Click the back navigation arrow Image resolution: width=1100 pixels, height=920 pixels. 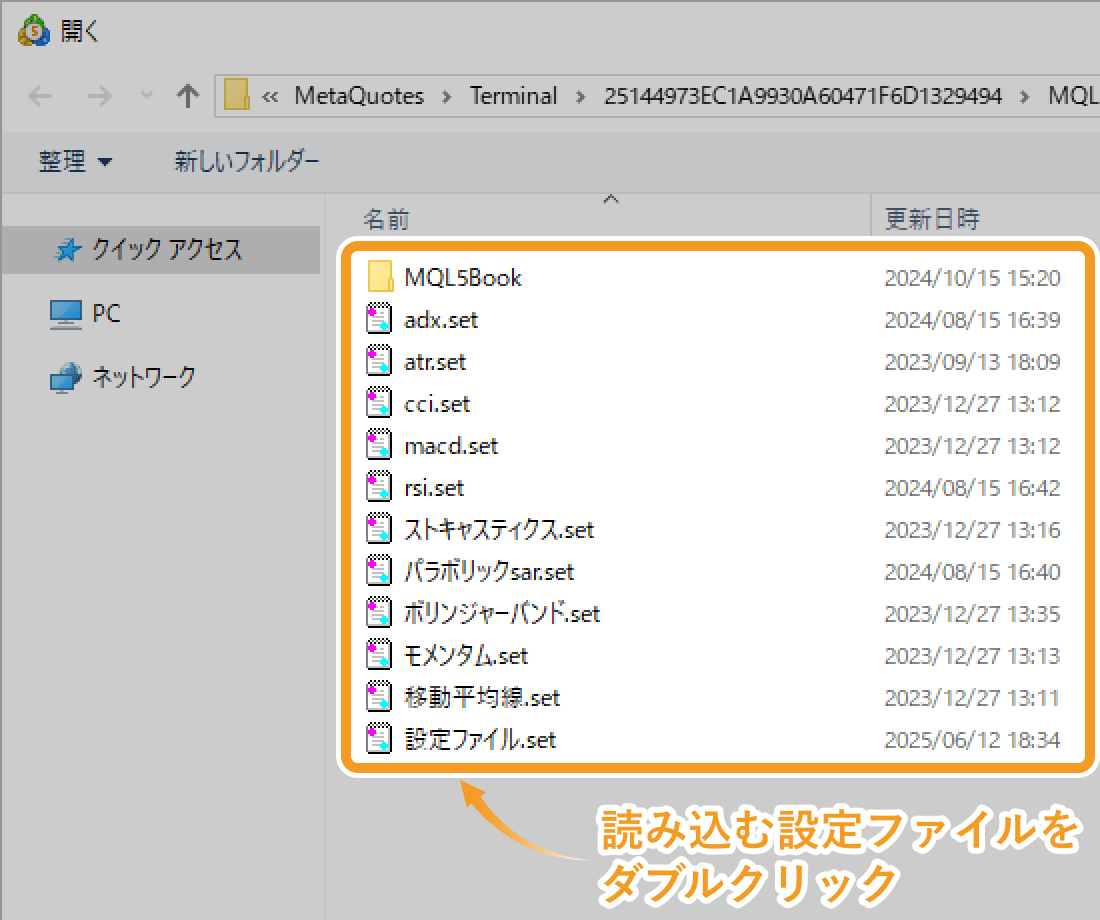coord(40,95)
